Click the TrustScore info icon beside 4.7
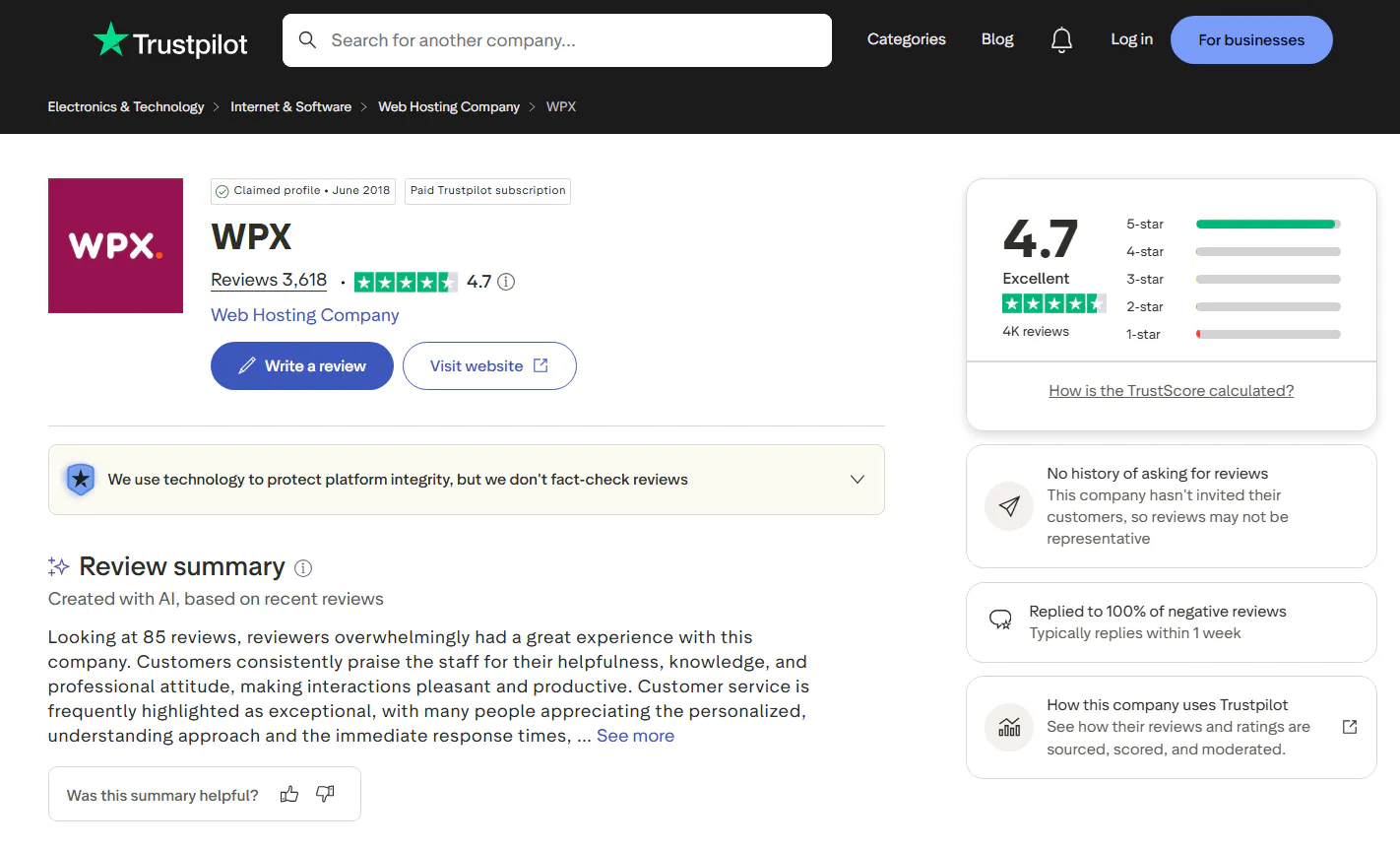Screen dimensions: 1400x849 (506, 282)
